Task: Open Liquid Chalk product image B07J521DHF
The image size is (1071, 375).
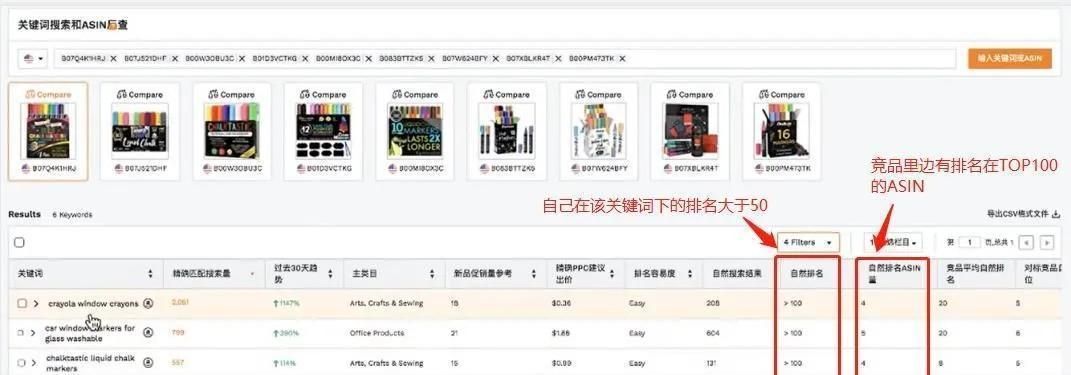Action: point(140,132)
